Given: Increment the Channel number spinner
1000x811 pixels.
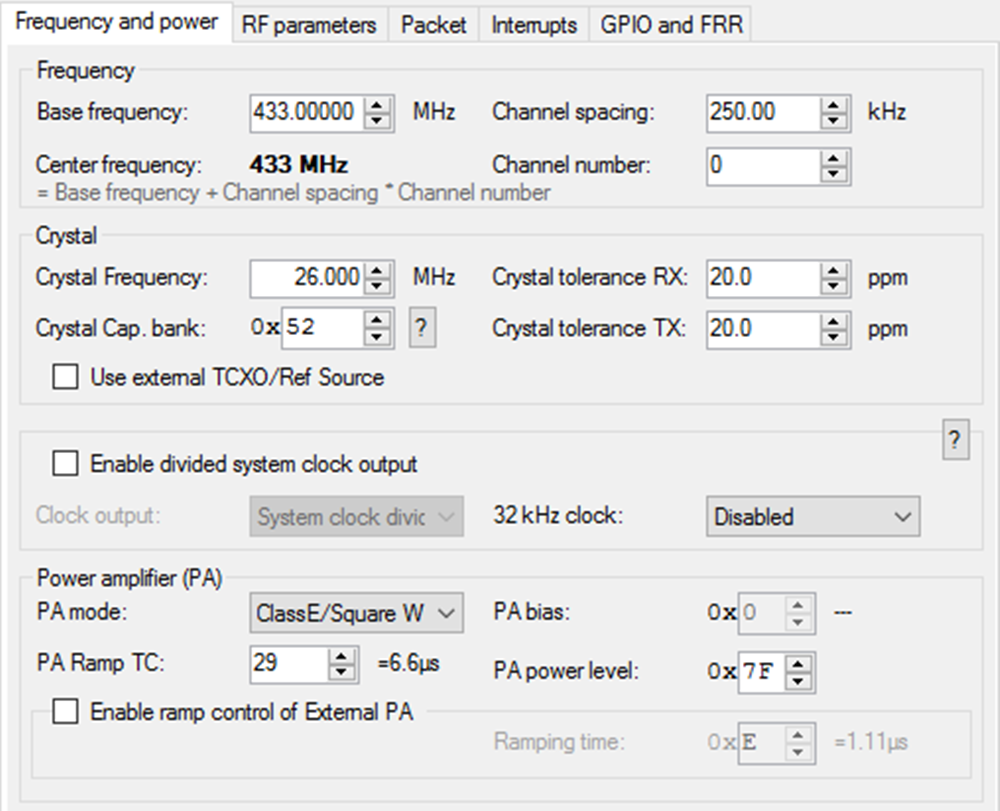Looking at the screenshot, I should 834,158.
